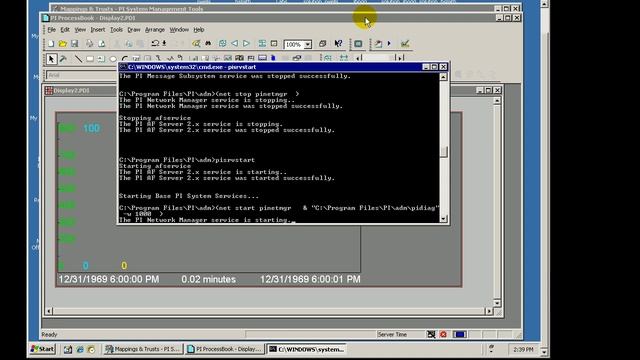Click the Help pointer question-mark icon
Image resolution: width=640 pixels, height=360 pixels.
click(338, 43)
